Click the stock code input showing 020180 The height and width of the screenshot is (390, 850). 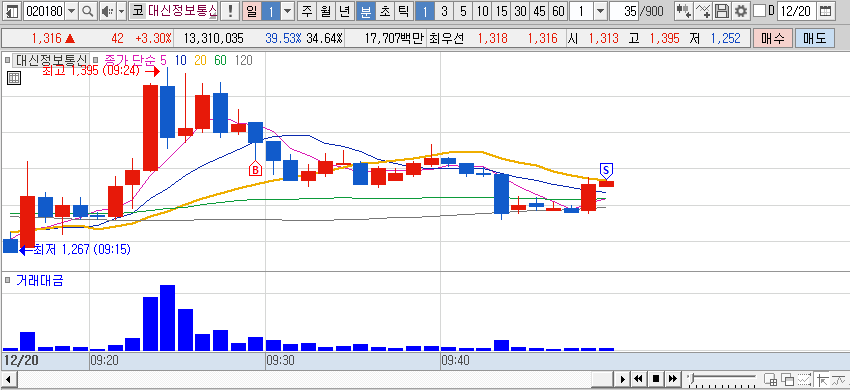click(x=44, y=10)
